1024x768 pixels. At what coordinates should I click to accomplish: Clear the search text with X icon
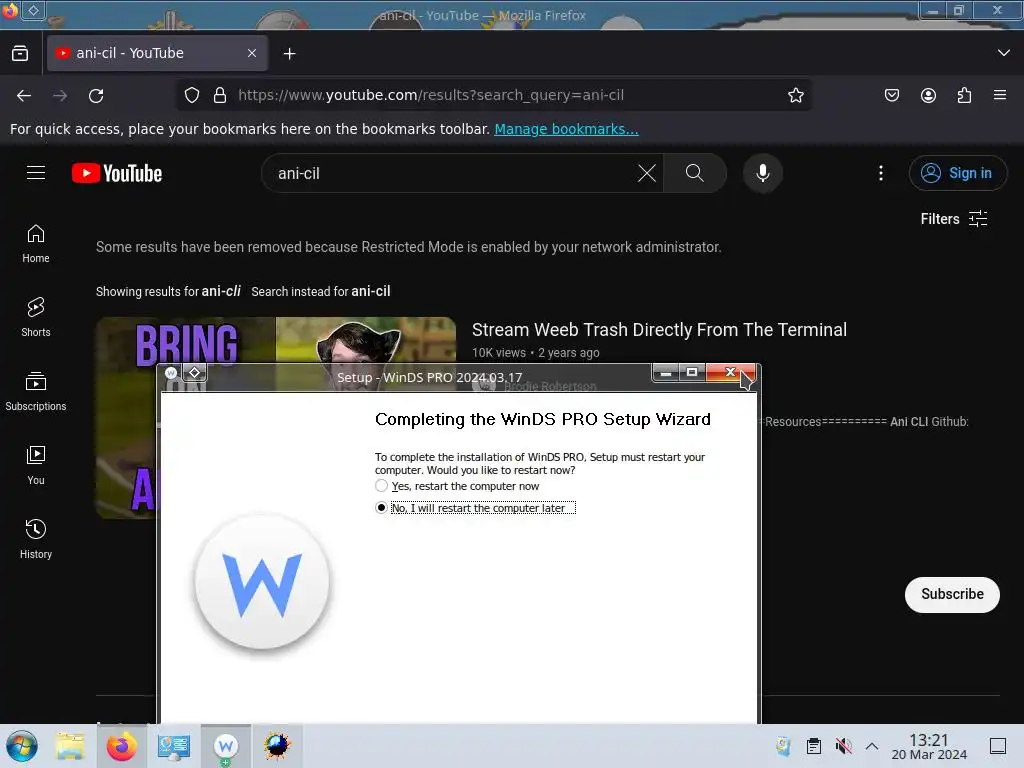pos(647,173)
